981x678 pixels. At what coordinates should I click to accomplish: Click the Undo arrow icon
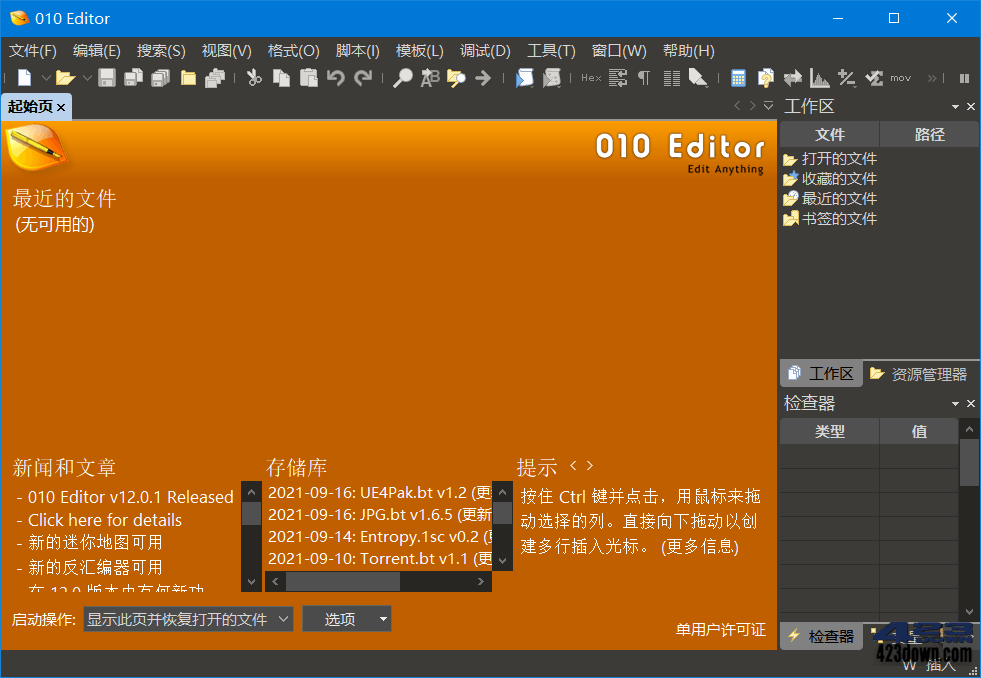coord(336,77)
